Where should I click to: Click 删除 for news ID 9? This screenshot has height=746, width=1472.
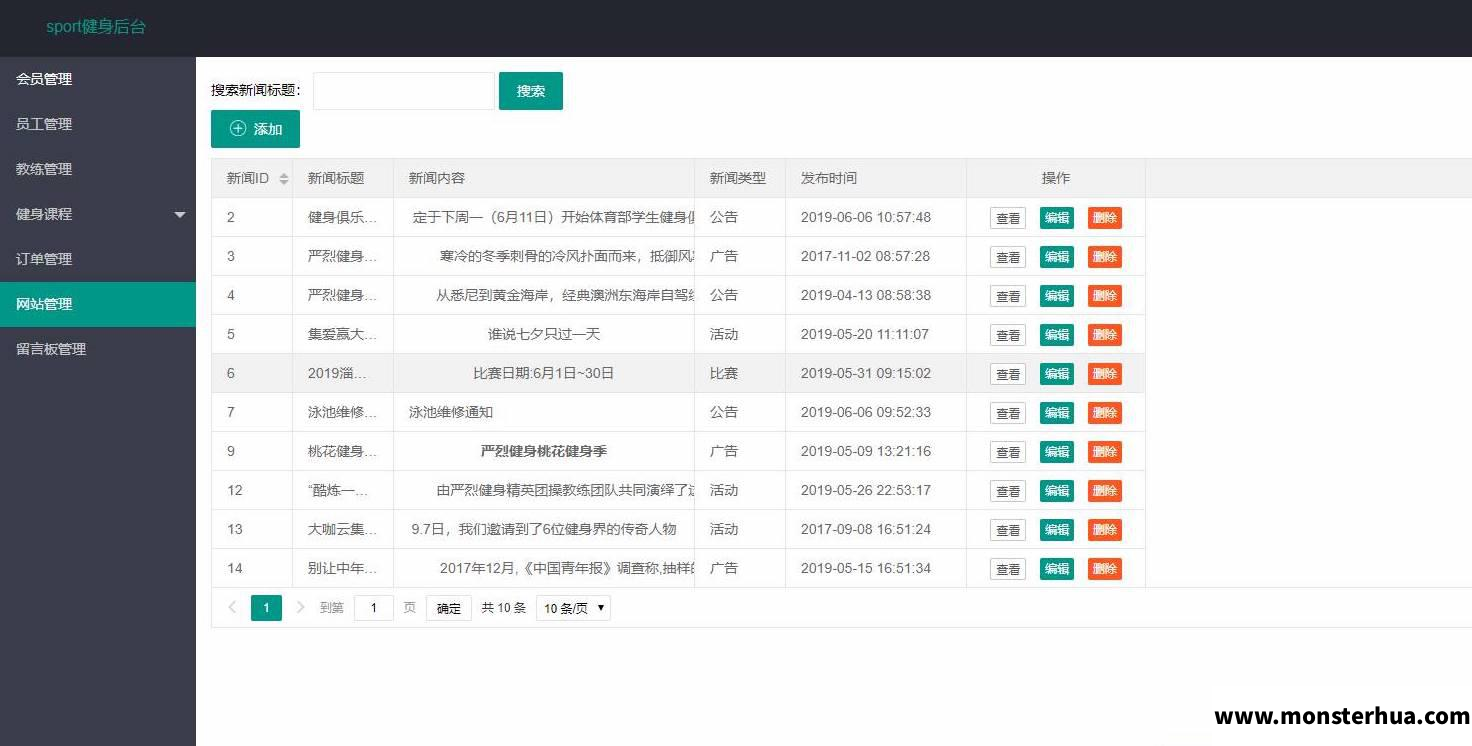click(x=1105, y=452)
